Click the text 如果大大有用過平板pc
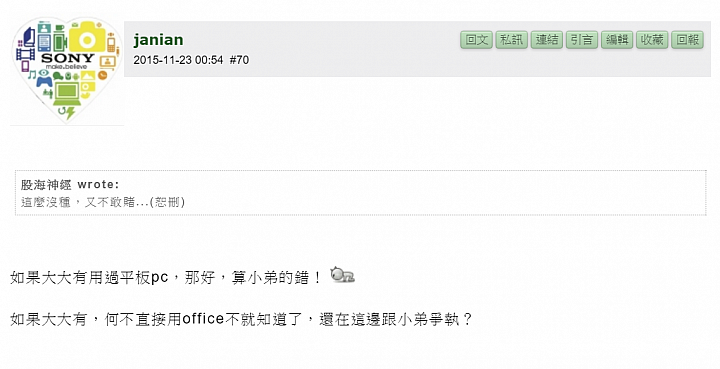The height and width of the screenshot is (369, 720). click(x=90, y=278)
